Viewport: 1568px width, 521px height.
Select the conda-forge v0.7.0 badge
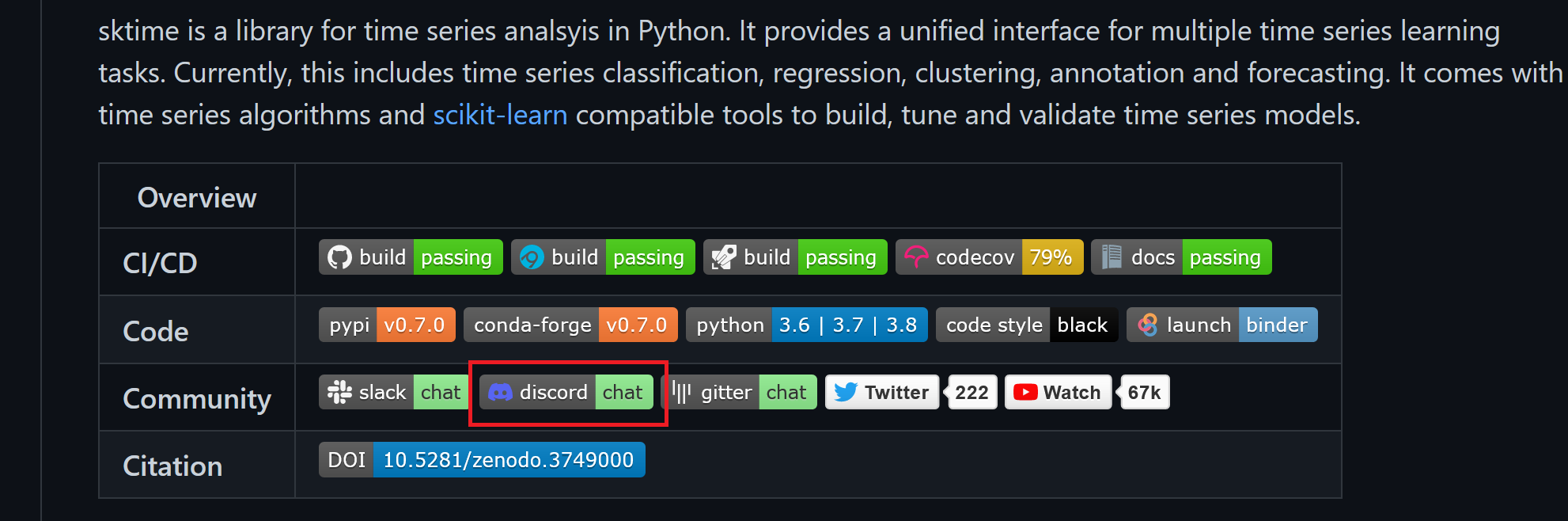click(570, 325)
